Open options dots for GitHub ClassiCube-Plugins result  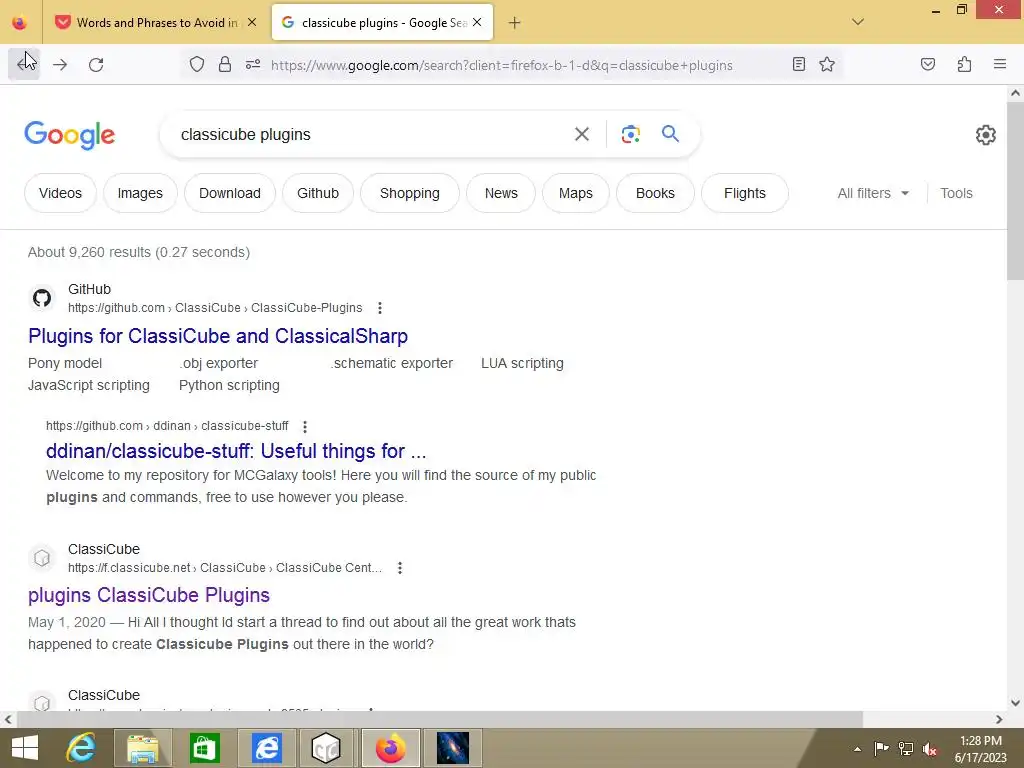pos(379,308)
